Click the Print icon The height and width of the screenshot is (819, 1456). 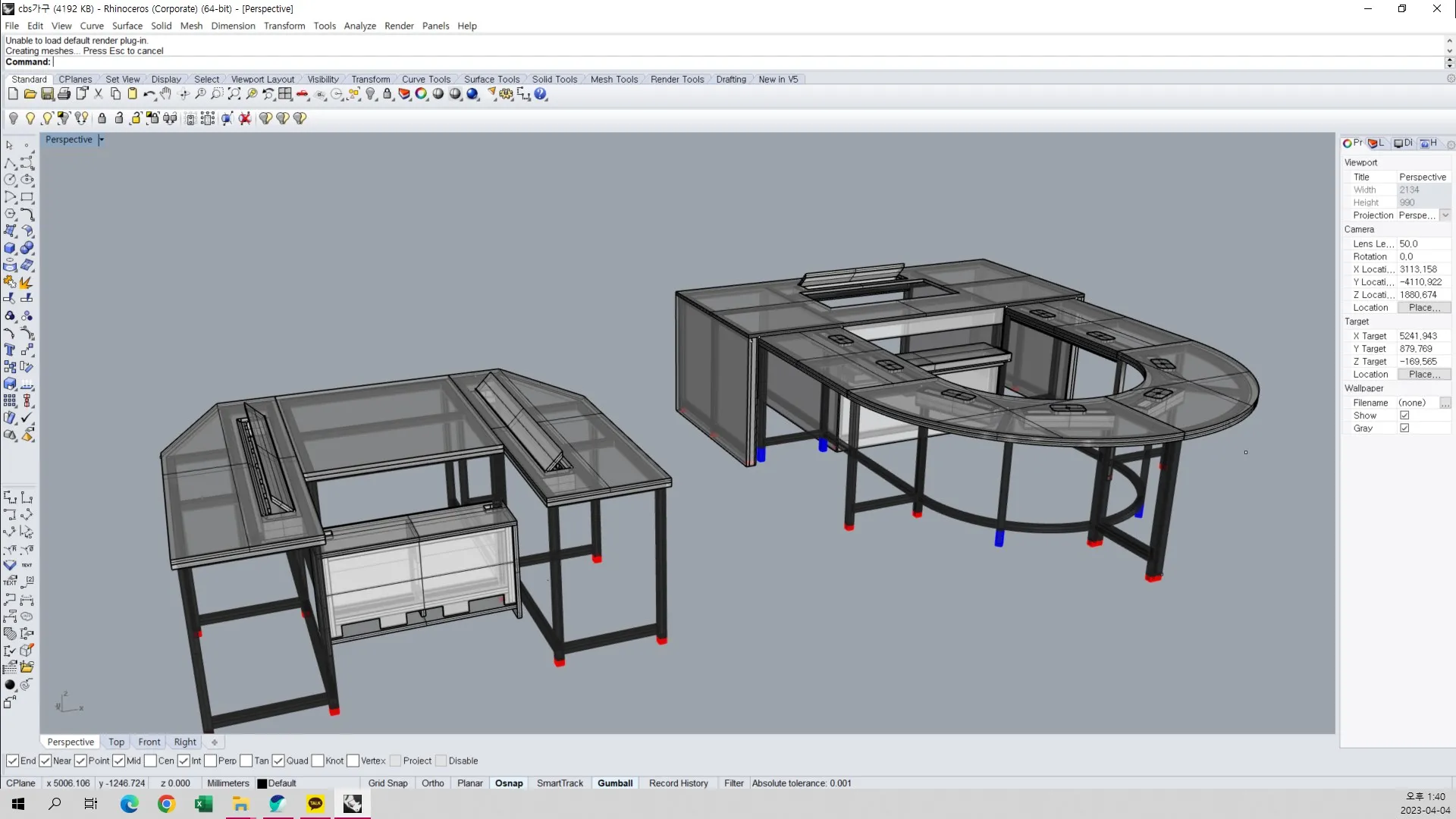click(64, 94)
